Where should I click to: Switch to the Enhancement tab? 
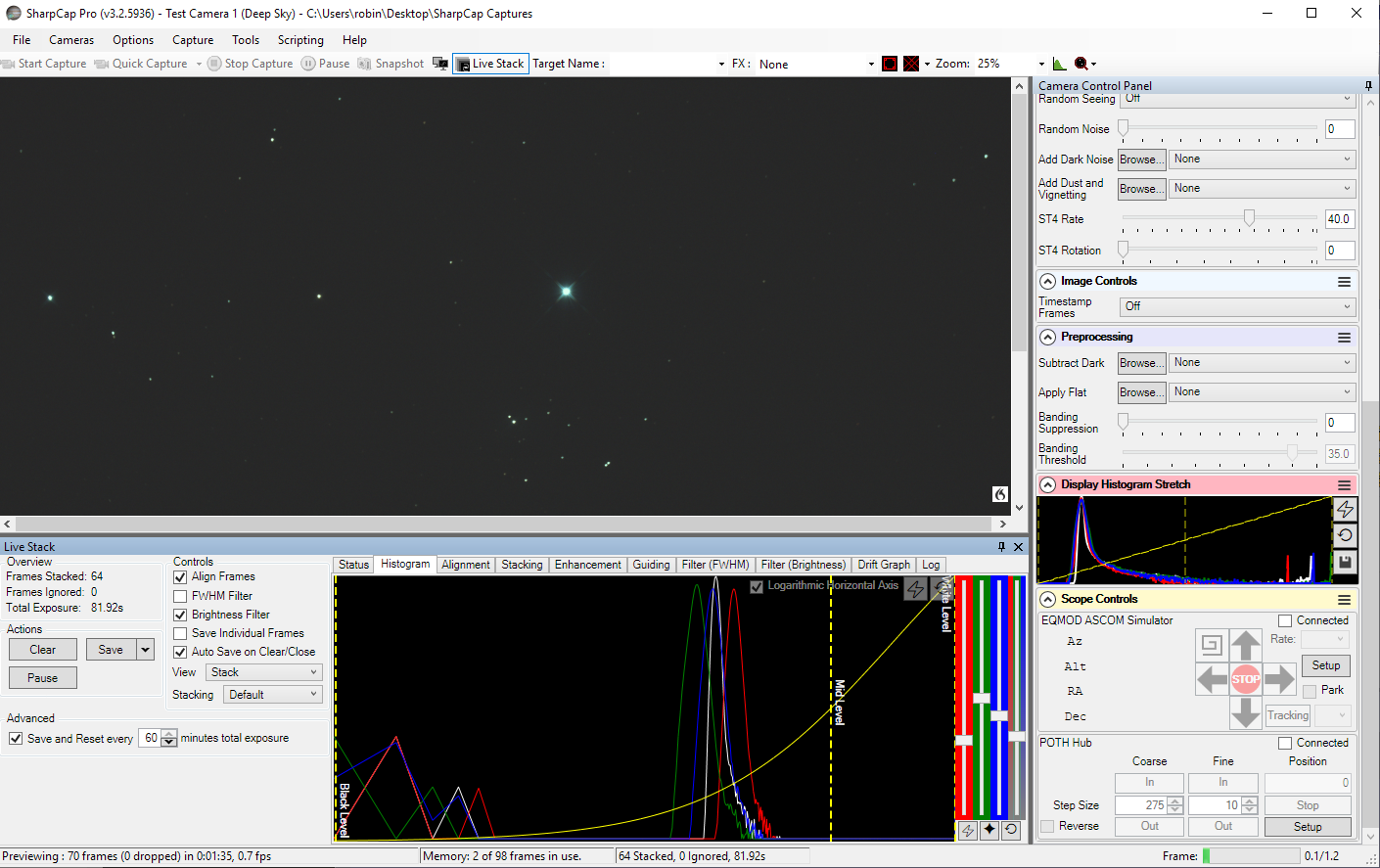(x=587, y=565)
